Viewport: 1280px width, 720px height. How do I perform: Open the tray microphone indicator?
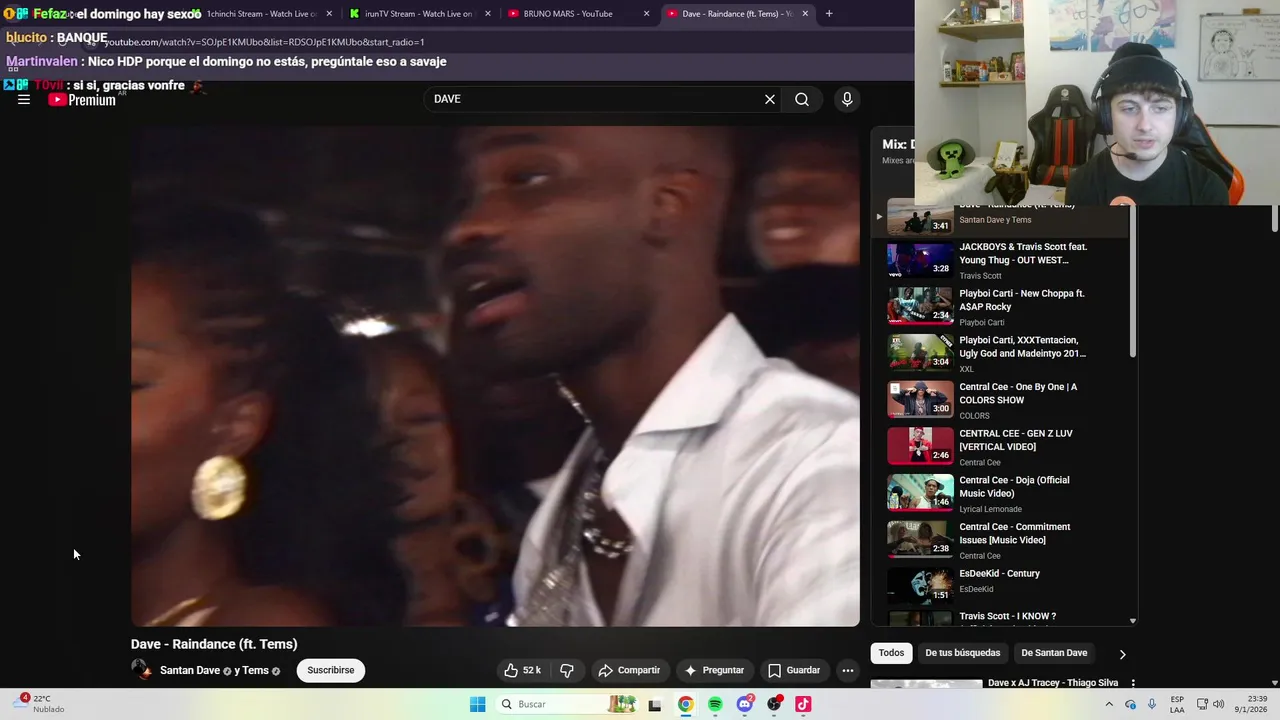[1152, 704]
